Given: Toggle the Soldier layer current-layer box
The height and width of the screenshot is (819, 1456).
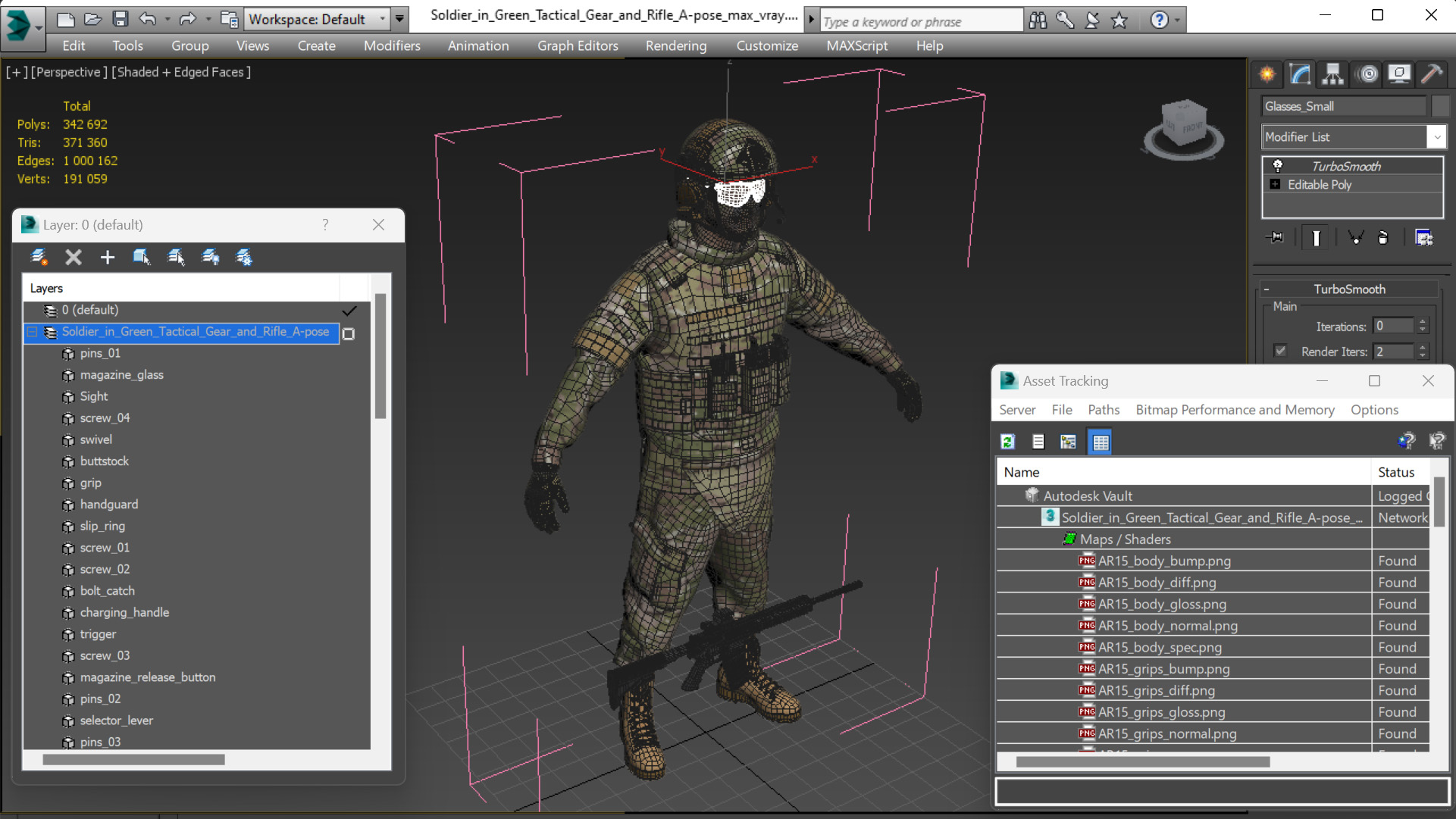Looking at the screenshot, I should 349,333.
